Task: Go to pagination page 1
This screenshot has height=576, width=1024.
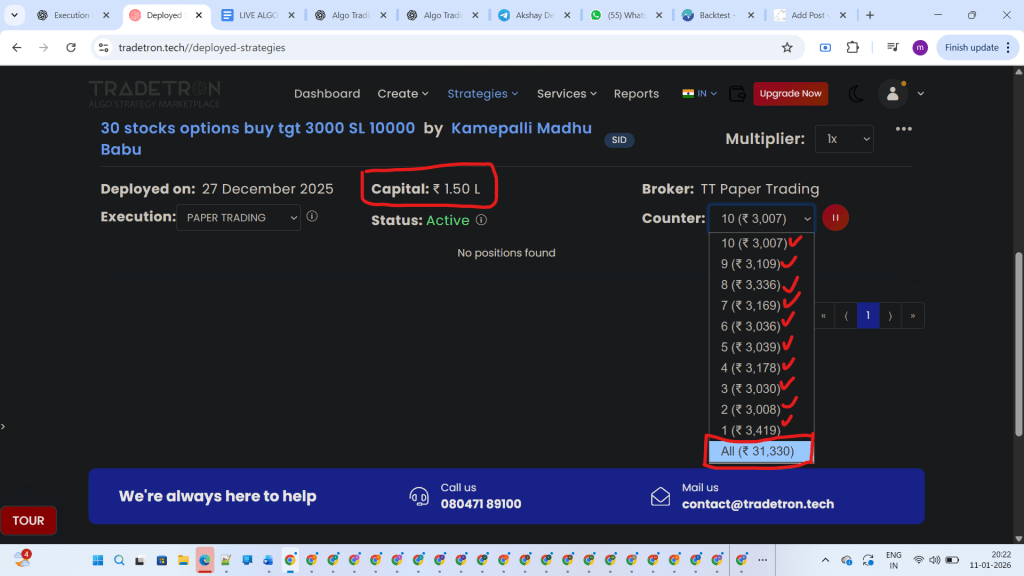Action: coord(867,315)
